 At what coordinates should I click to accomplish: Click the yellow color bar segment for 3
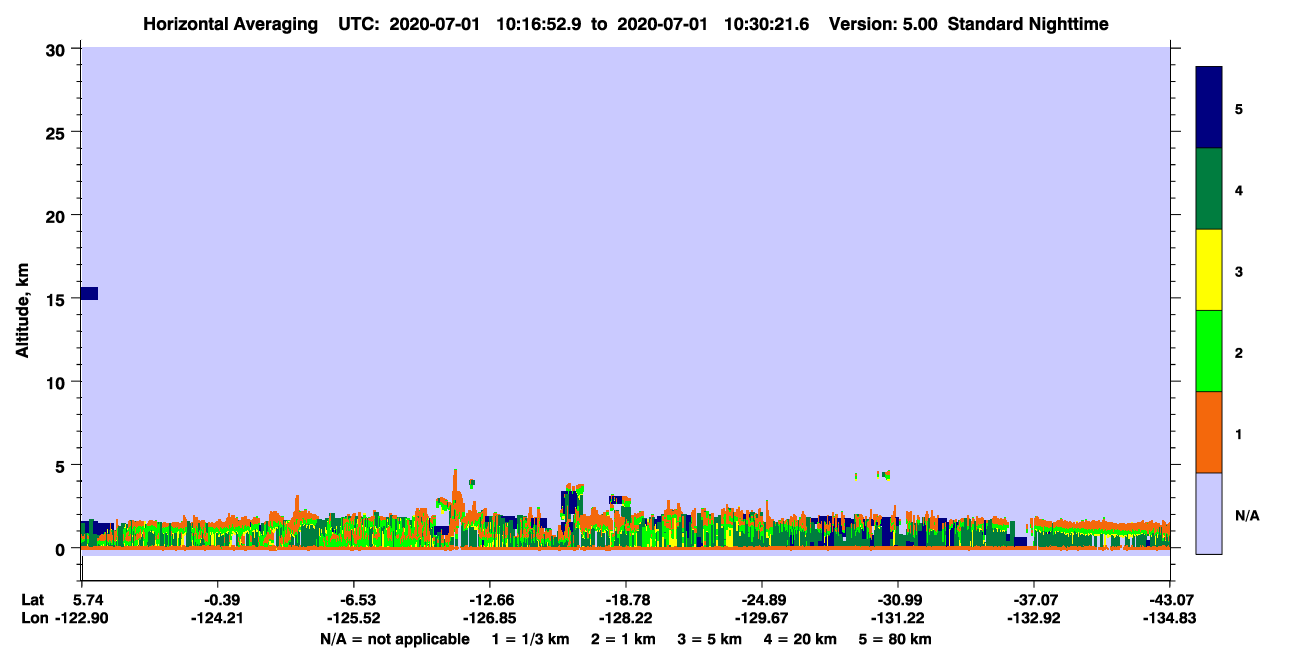coord(1209,270)
